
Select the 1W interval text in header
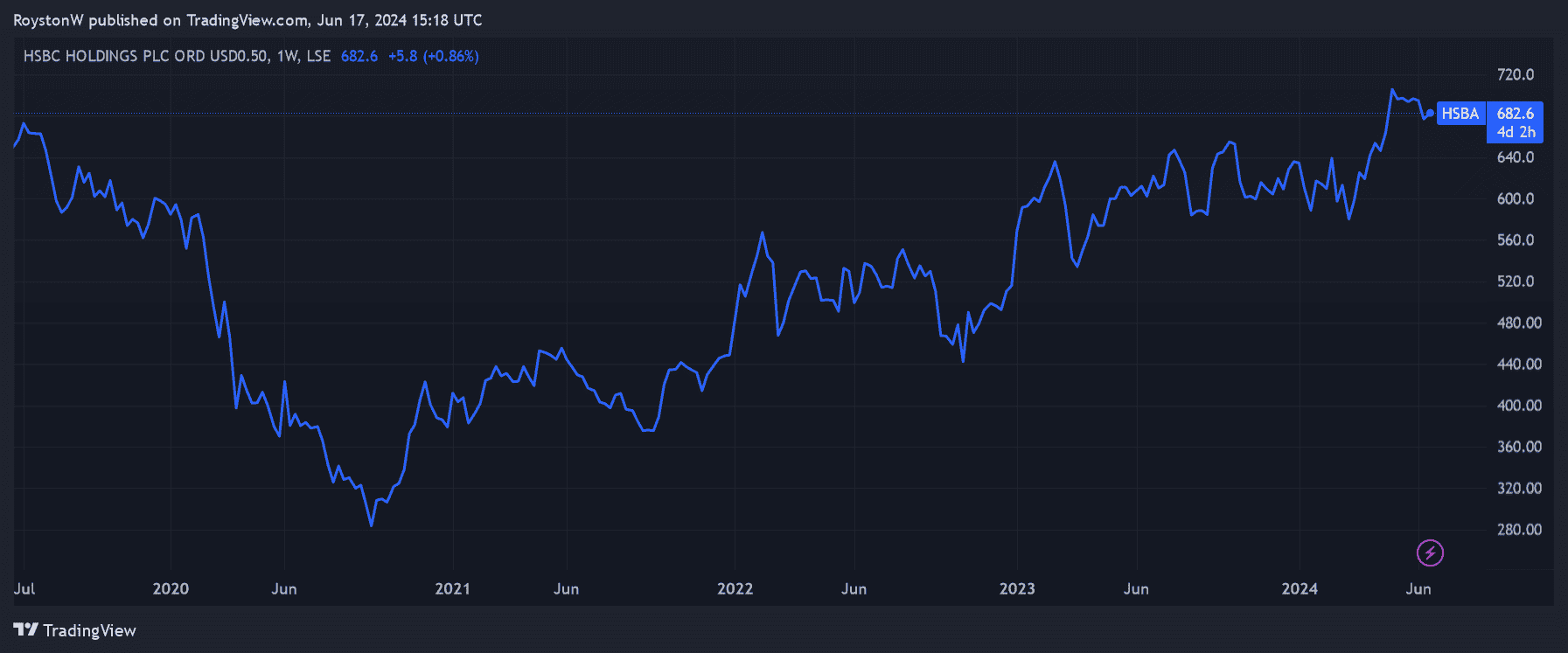click(x=286, y=56)
